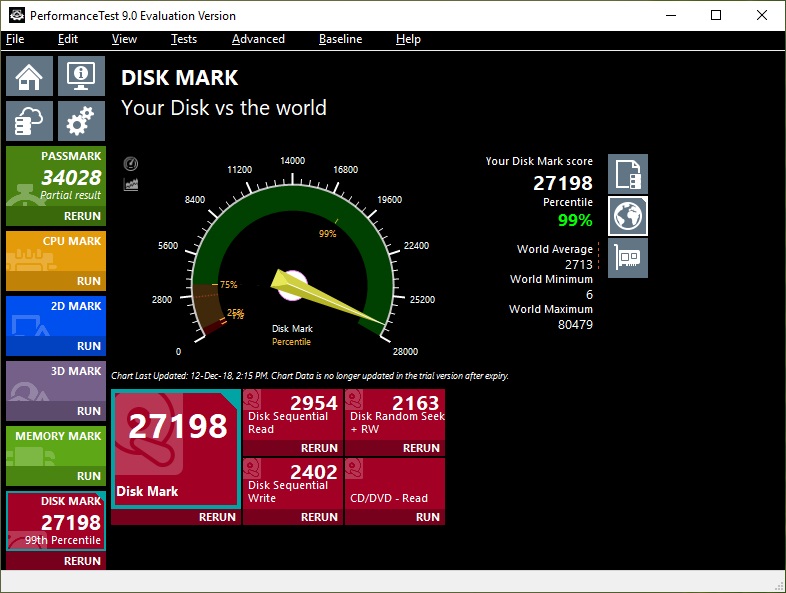Open the Advanced menu
Viewport: 786px width, 593px height.
pos(258,39)
